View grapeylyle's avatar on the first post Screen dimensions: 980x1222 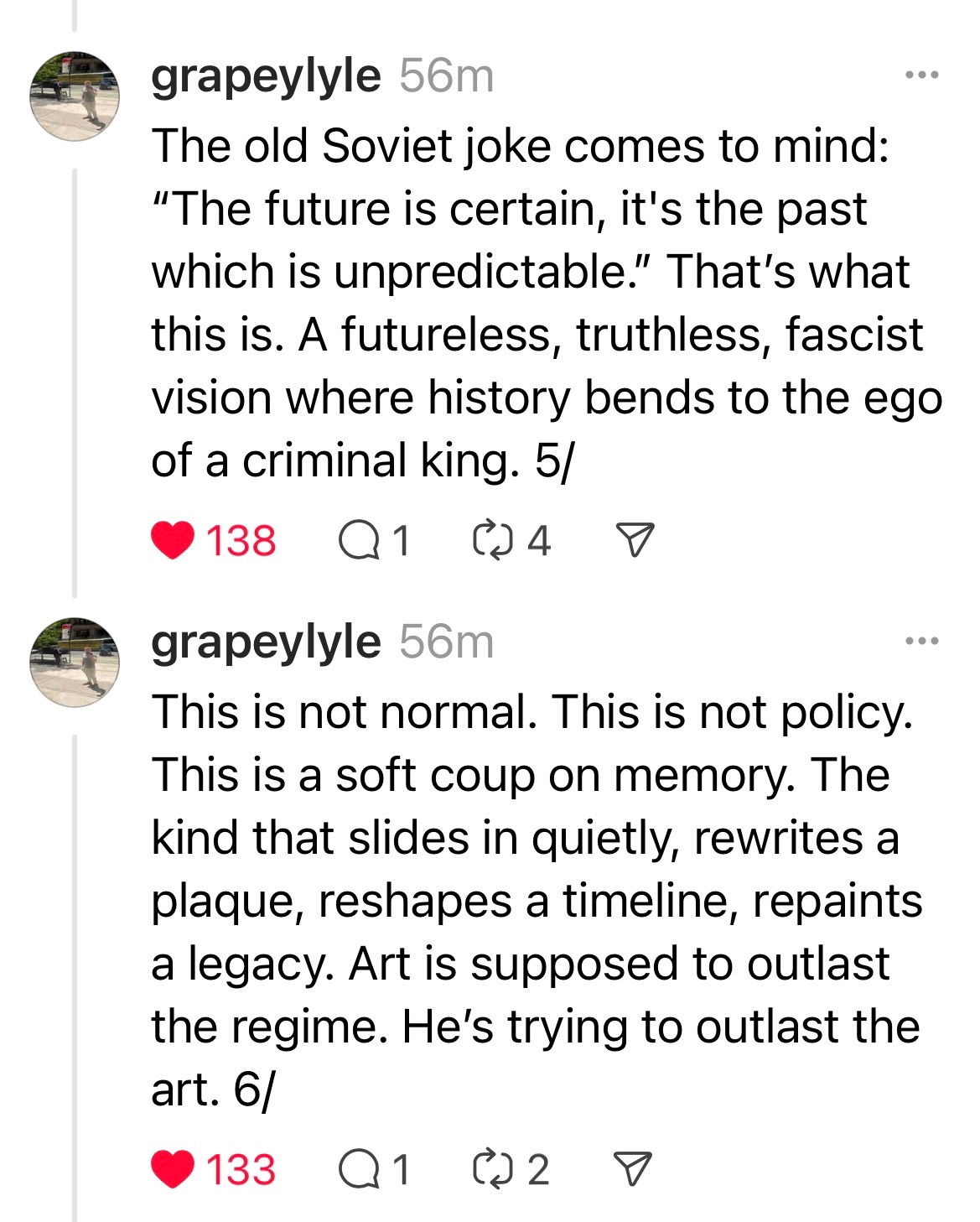click(75, 96)
